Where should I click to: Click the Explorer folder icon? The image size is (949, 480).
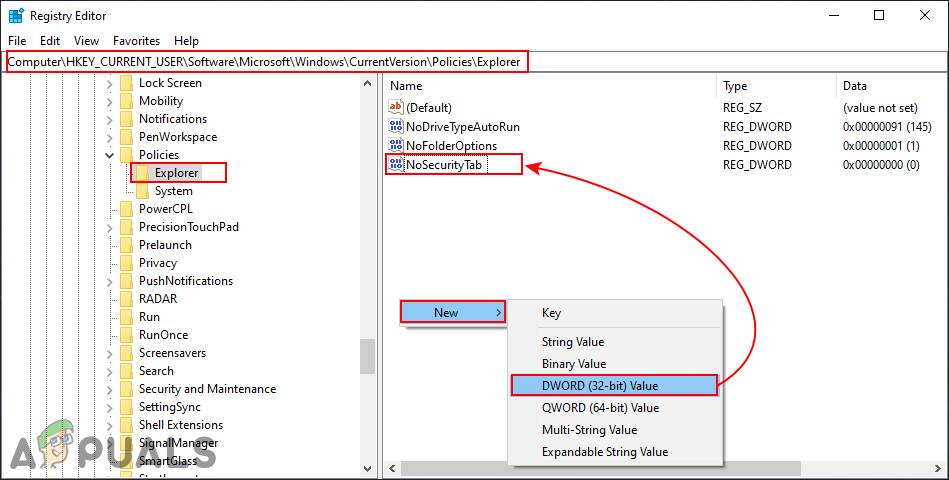(142, 173)
